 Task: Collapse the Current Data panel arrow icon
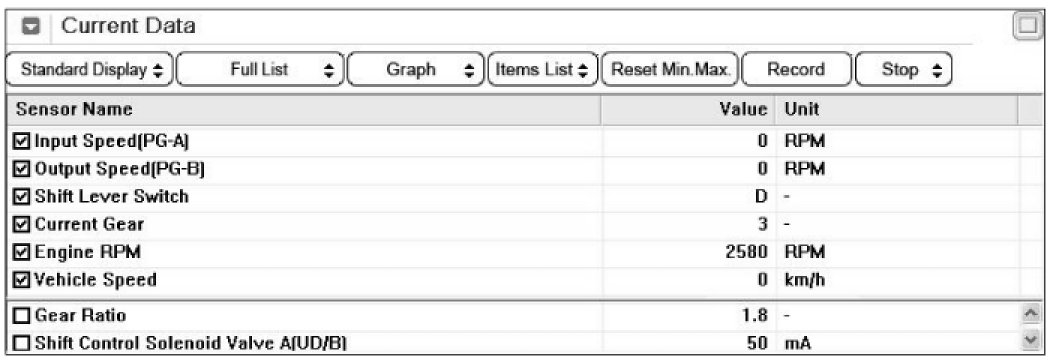[x=32, y=27]
